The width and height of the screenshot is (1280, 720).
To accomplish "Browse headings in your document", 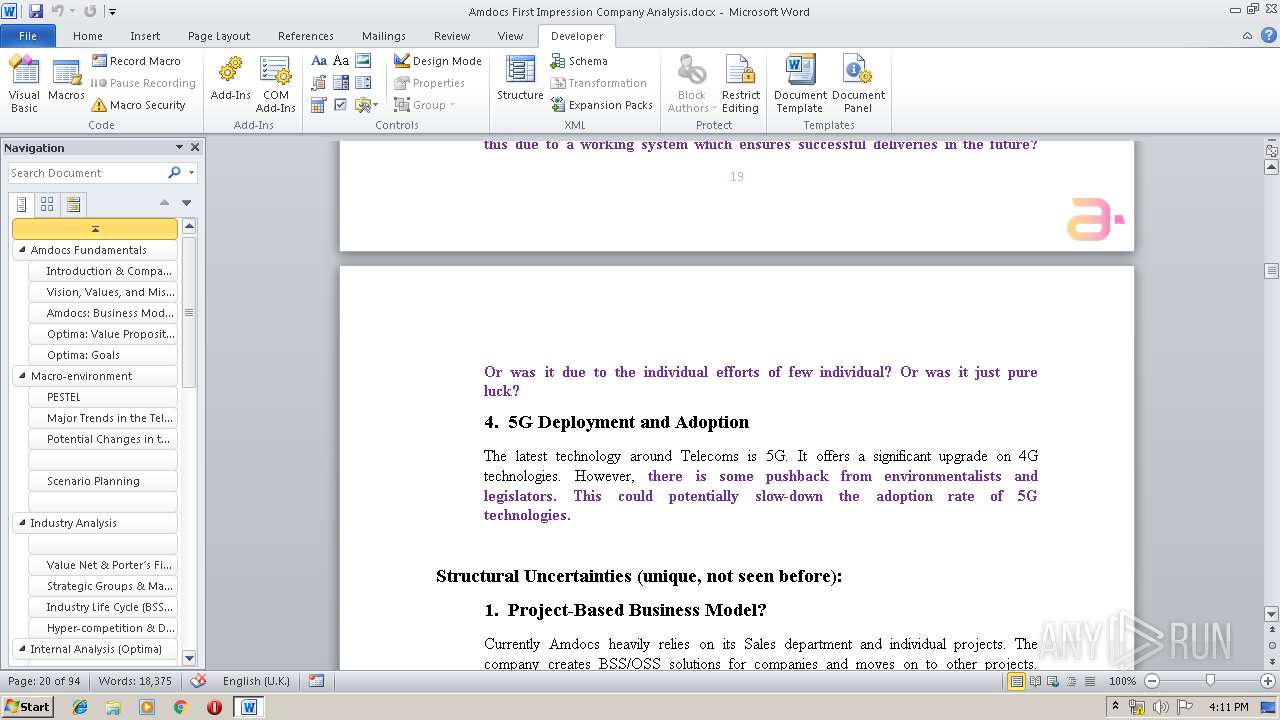I will tap(22, 204).
